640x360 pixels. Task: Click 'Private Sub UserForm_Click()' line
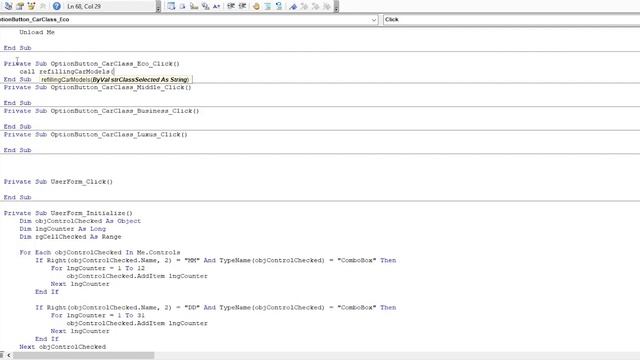coord(58,182)
